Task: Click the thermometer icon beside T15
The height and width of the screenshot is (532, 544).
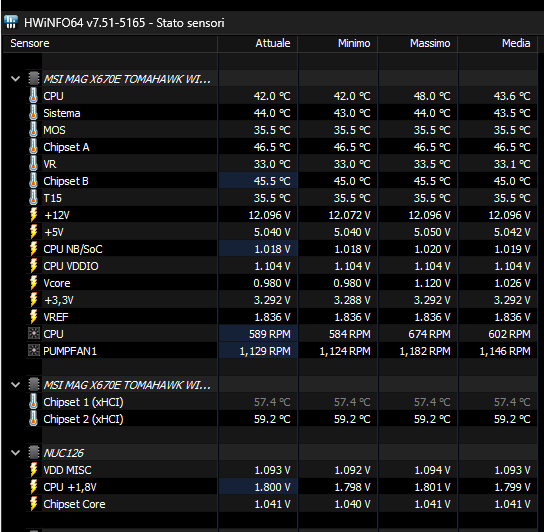Action: pos(33,198)
